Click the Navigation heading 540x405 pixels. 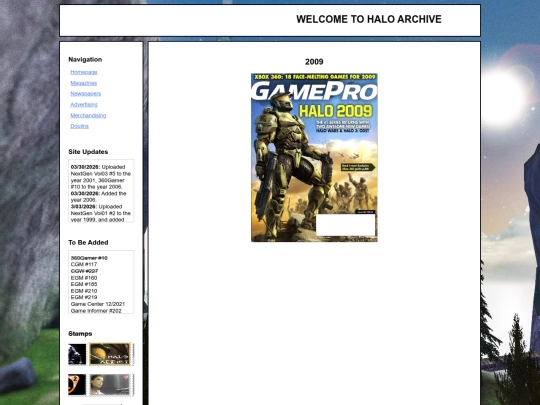click(85, 60)
